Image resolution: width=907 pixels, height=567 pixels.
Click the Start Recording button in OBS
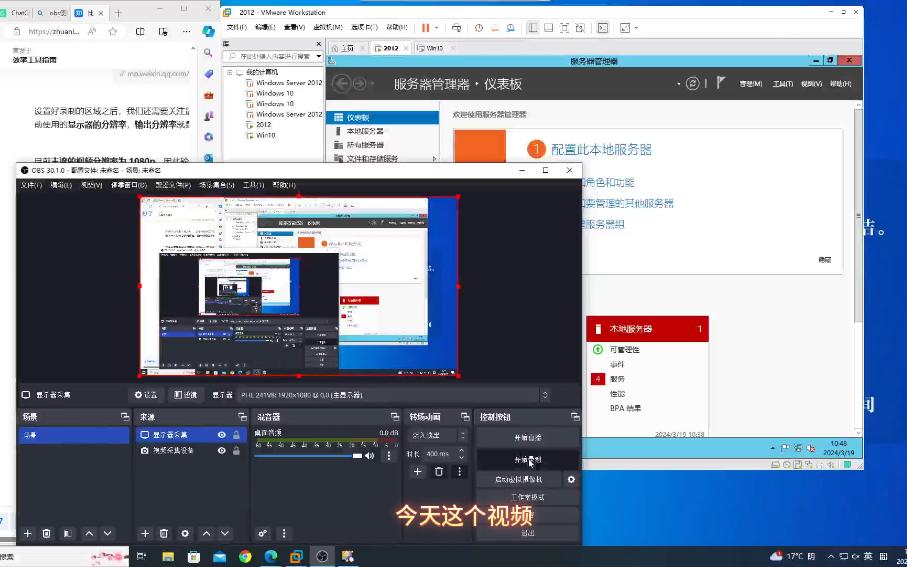click(x=528, y=460)
